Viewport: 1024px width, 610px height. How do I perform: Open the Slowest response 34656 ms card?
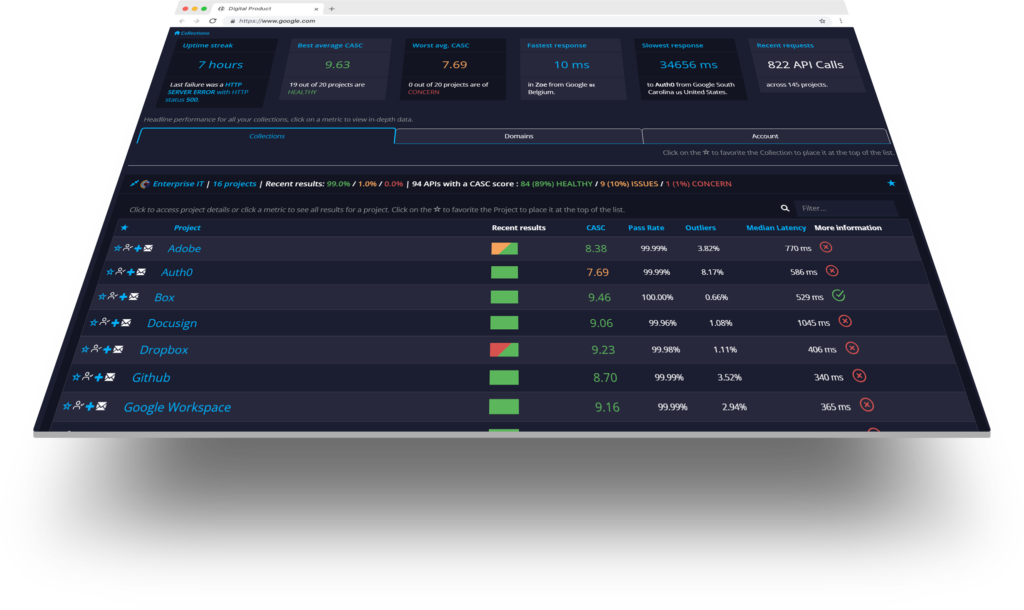tap(690, 69)
